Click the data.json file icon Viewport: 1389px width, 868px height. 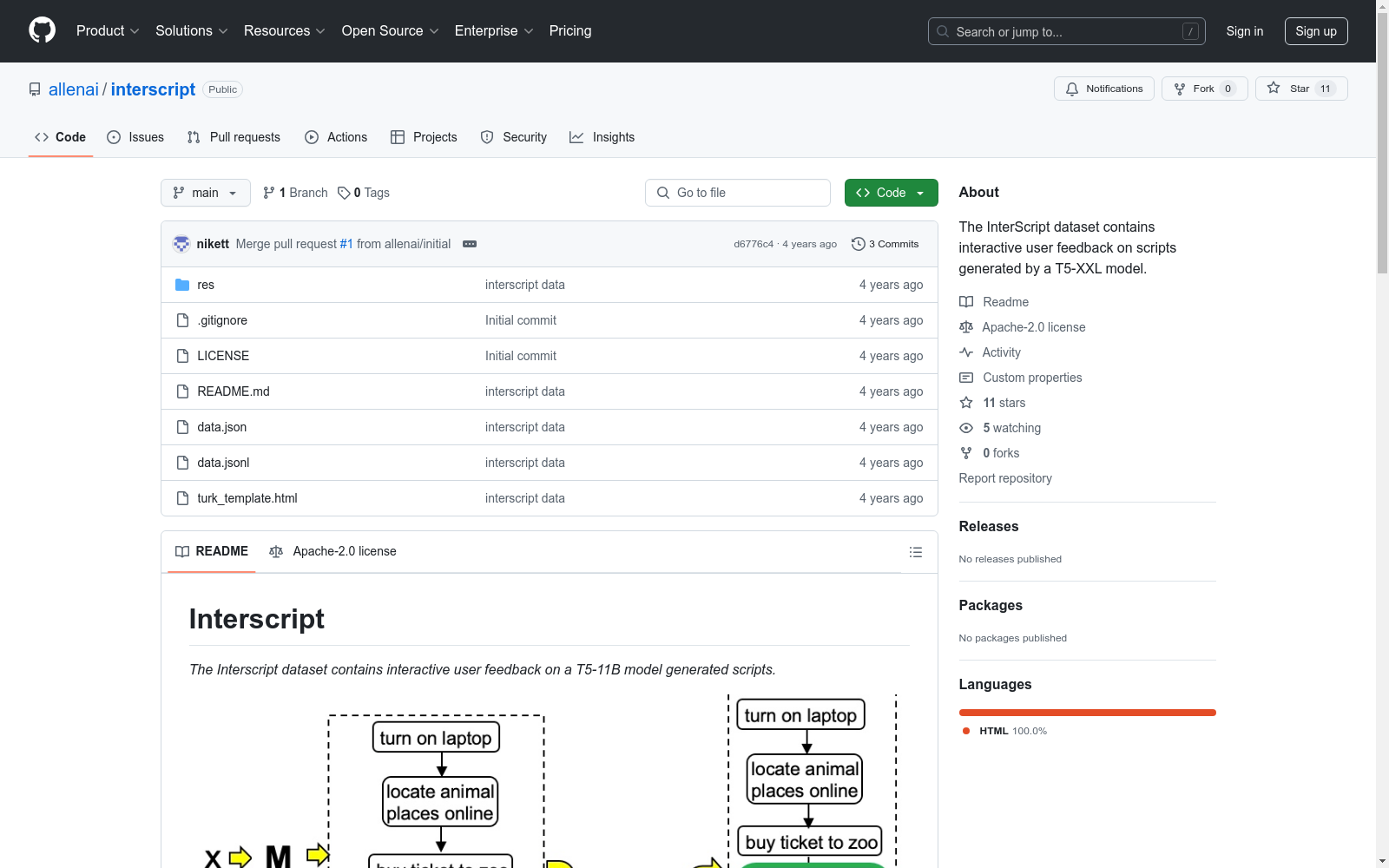[x=182, y=427]
